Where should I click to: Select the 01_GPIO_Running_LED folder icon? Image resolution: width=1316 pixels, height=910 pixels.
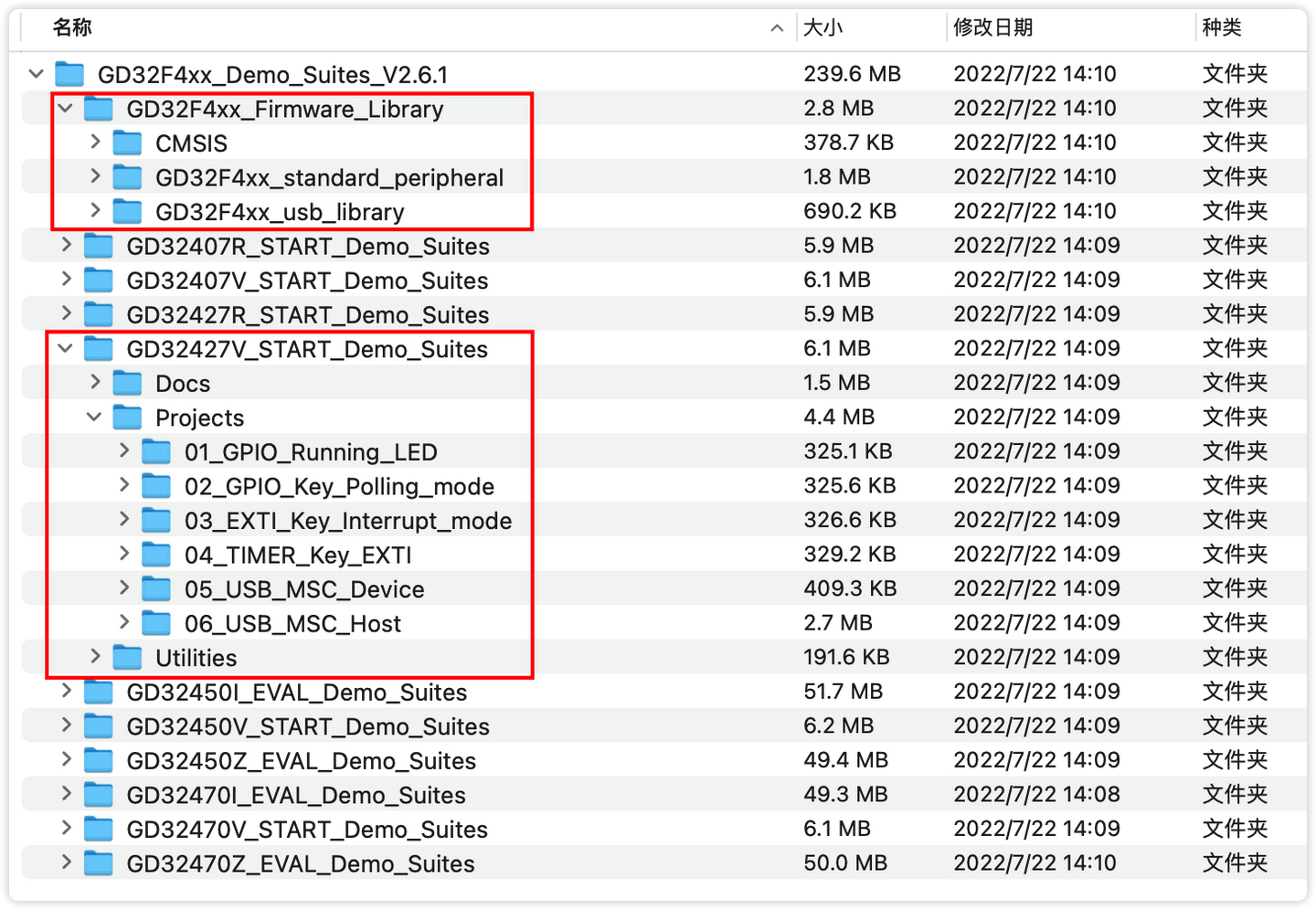[156, 450]
